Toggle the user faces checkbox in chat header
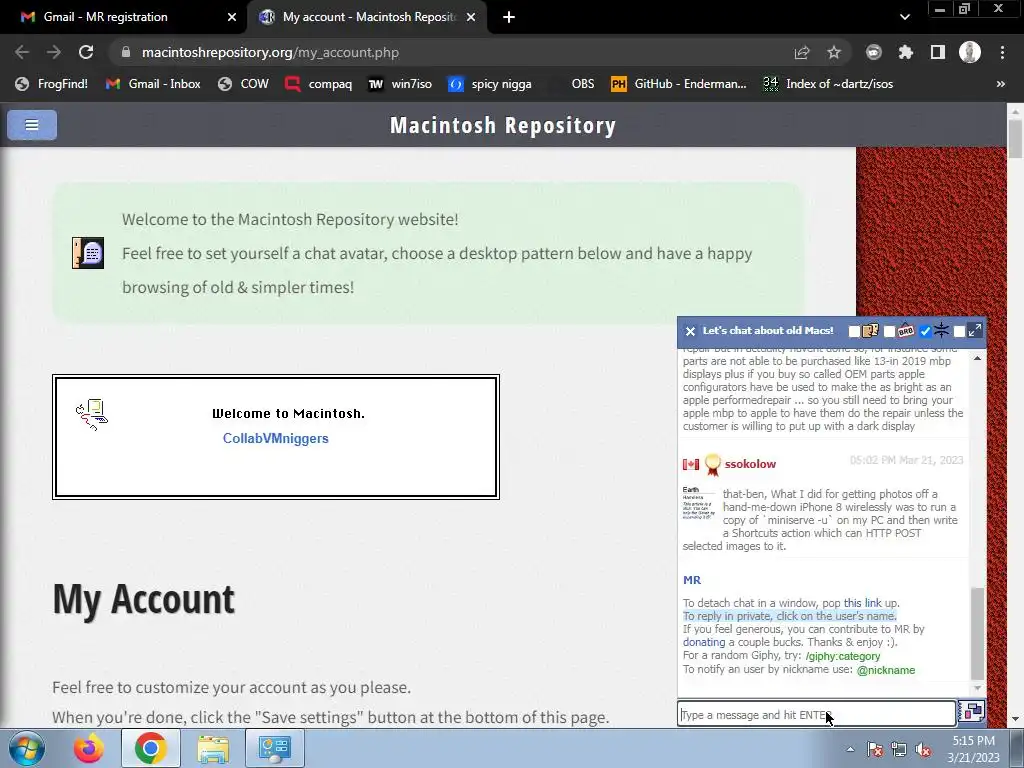1024x768 pixels. (854, 331)
